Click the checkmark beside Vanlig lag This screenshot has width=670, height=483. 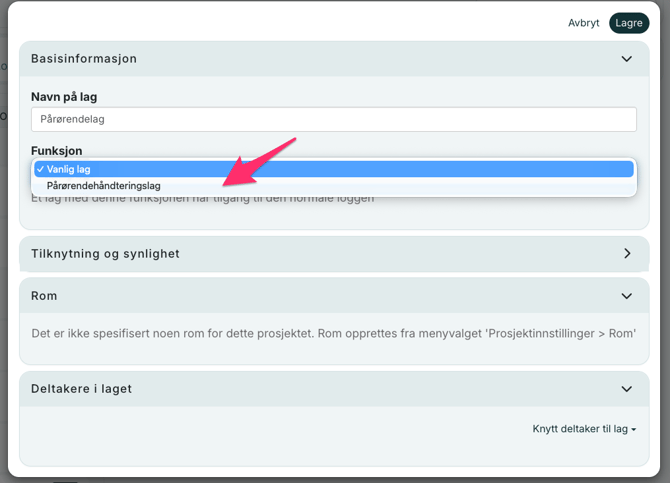(x=40, y=169)
